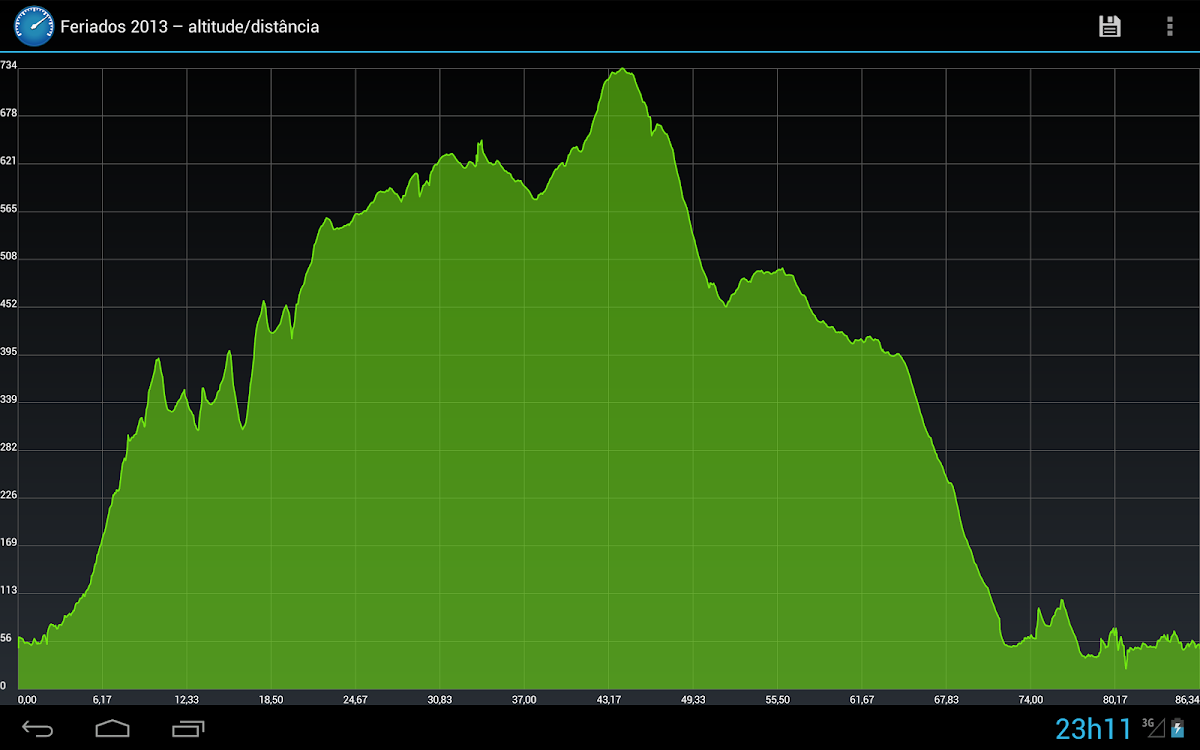1200x750 pixels.
Task: Tap the speedometer app icon
Action: click(34, 27)
